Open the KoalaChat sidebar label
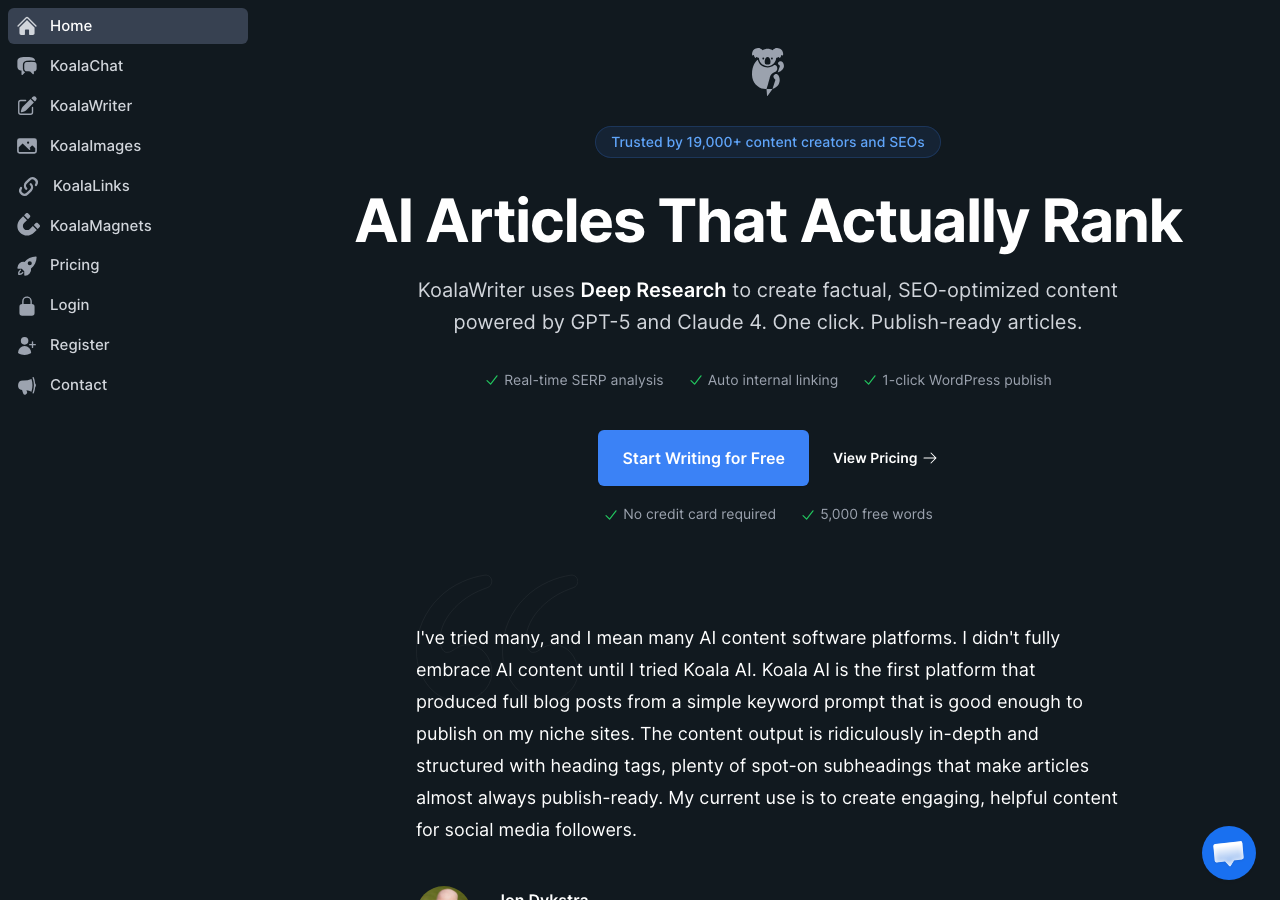Viewport: 1280px width, 900px height. 87,66
